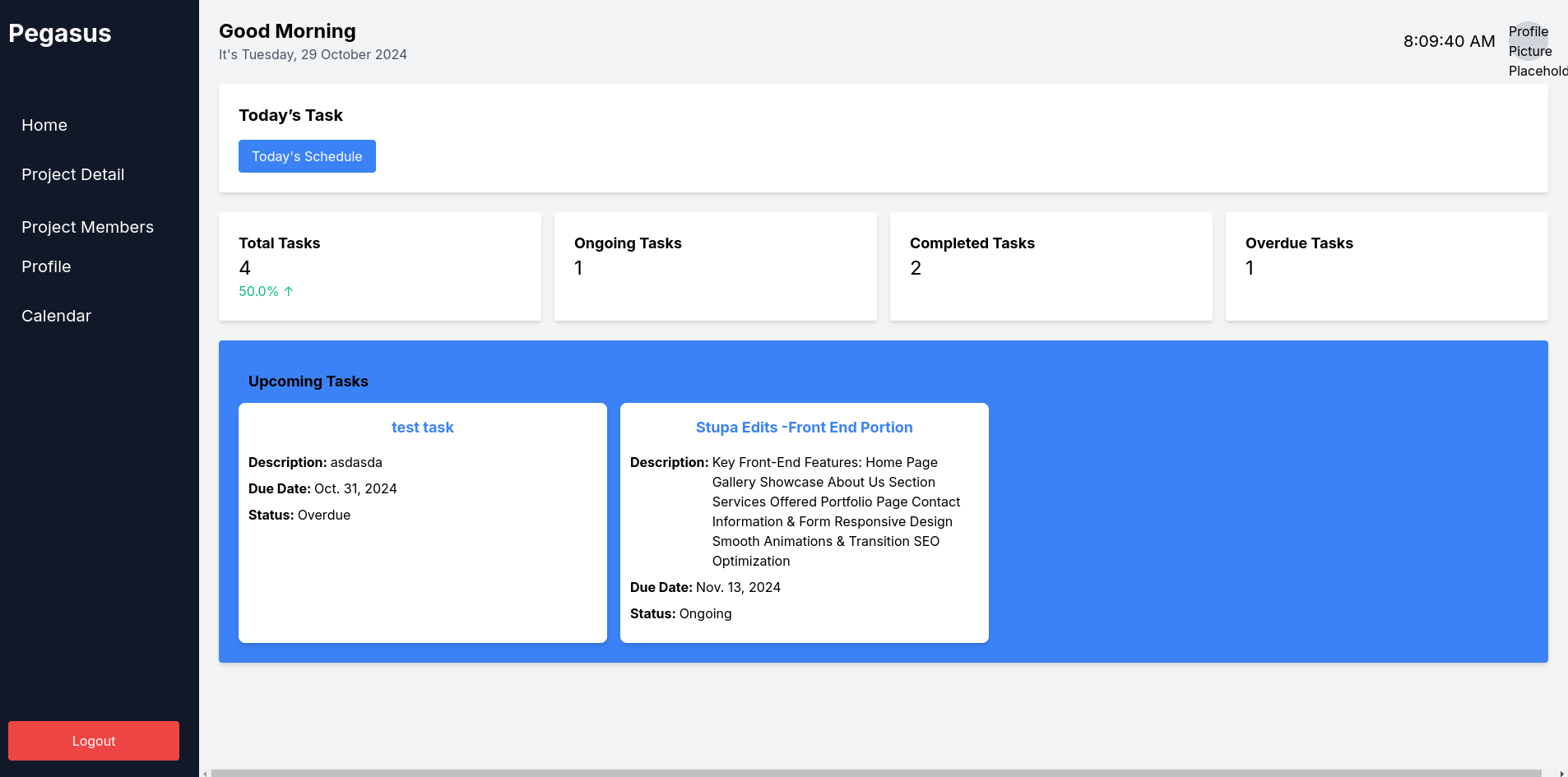Click the green upward arrow trend icon

[289, 291]
